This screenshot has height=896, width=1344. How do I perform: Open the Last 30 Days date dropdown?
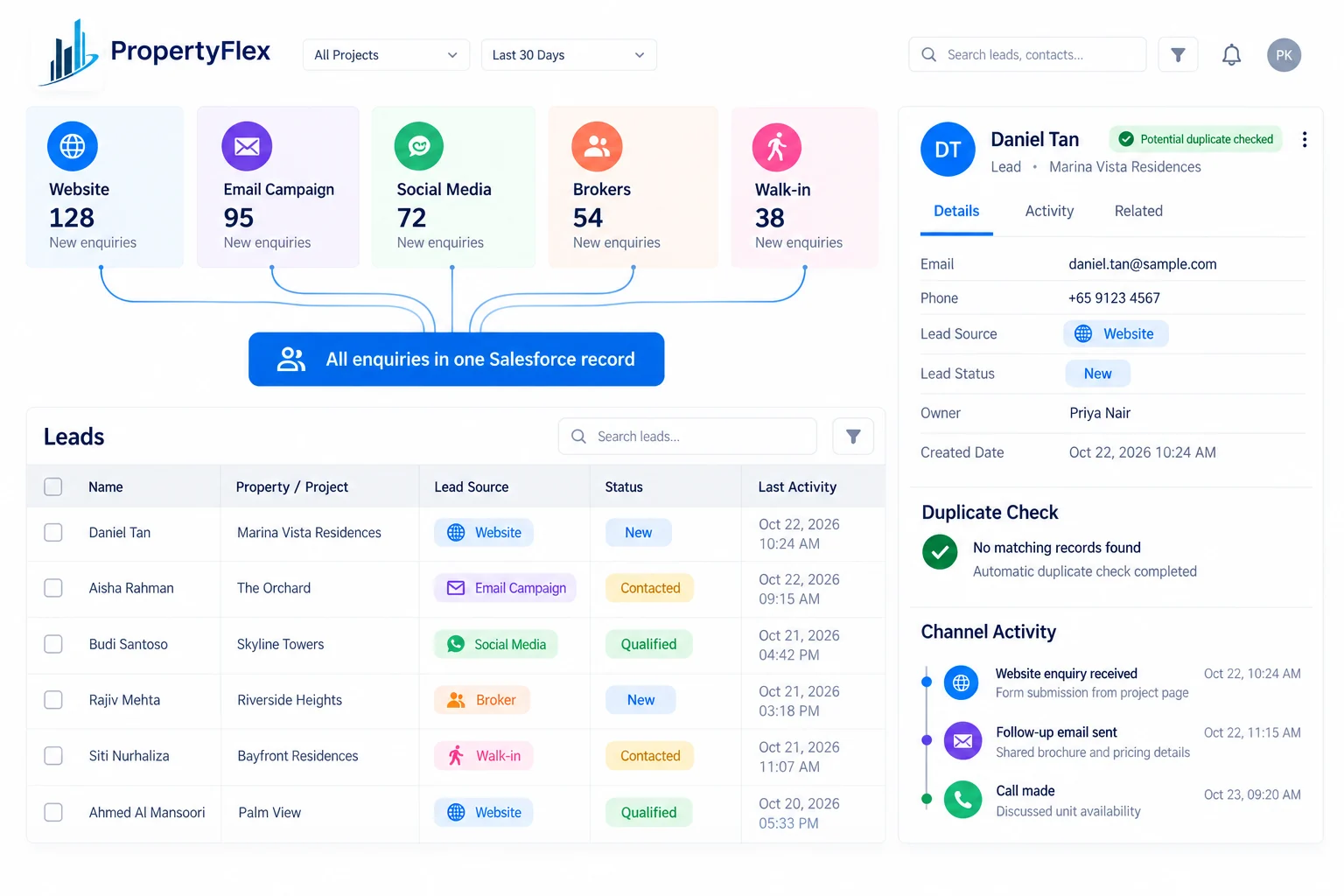click(x=569, y=55)
